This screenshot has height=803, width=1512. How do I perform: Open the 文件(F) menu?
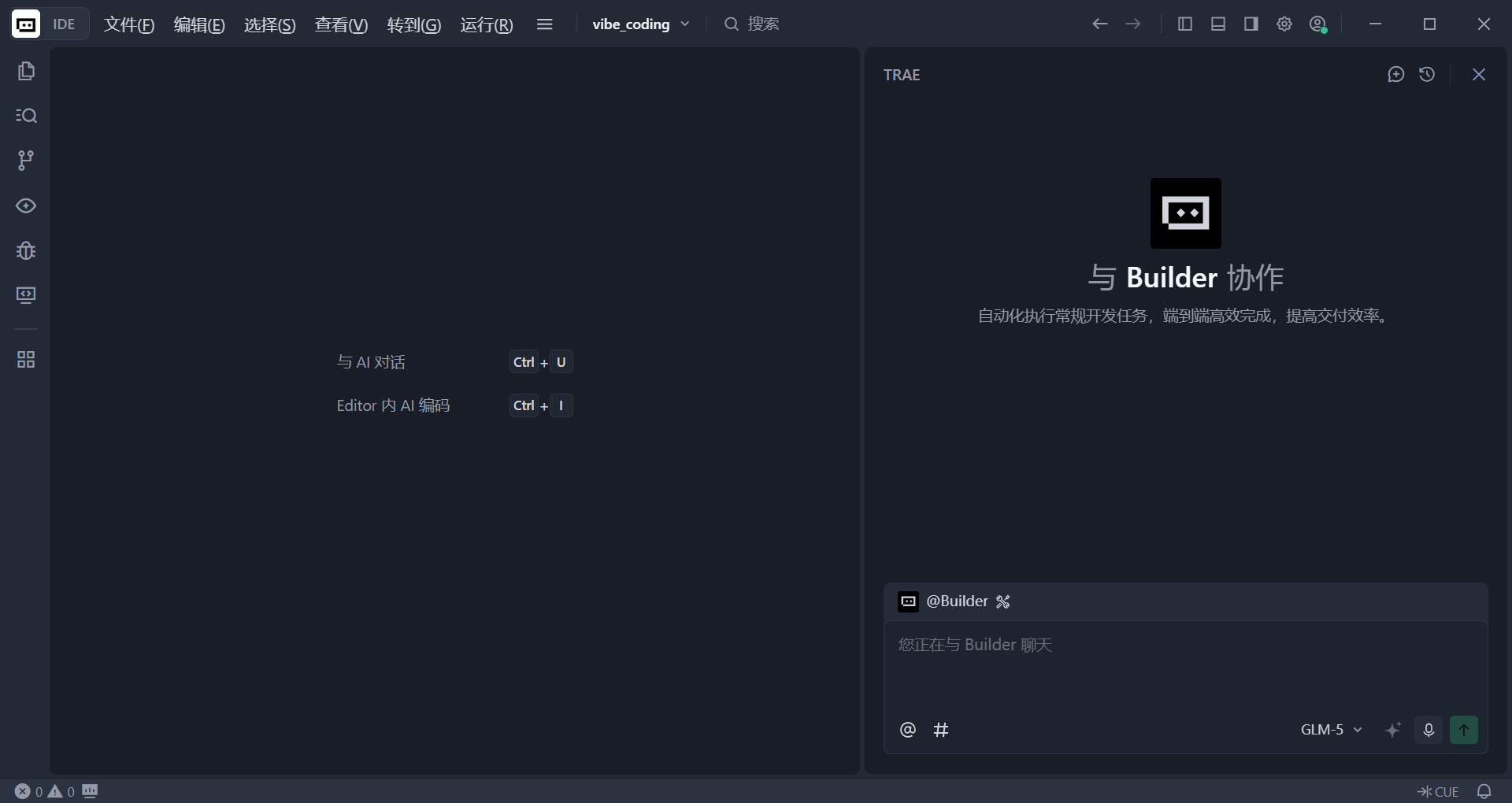129,24
